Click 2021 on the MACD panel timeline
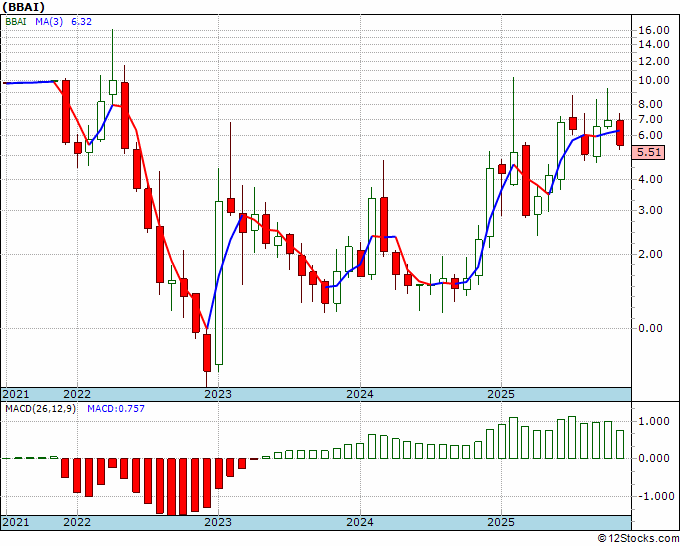 (x=16, y=522)
